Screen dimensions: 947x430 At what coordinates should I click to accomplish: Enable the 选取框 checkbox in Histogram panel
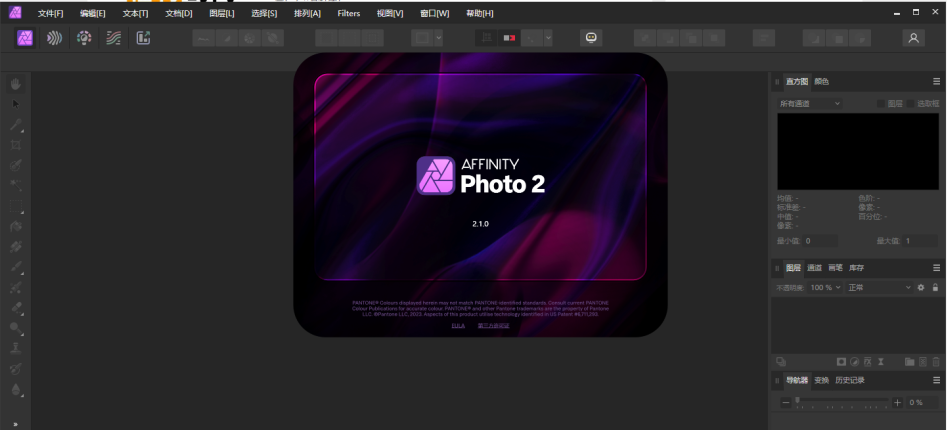[x=910, y=104]
